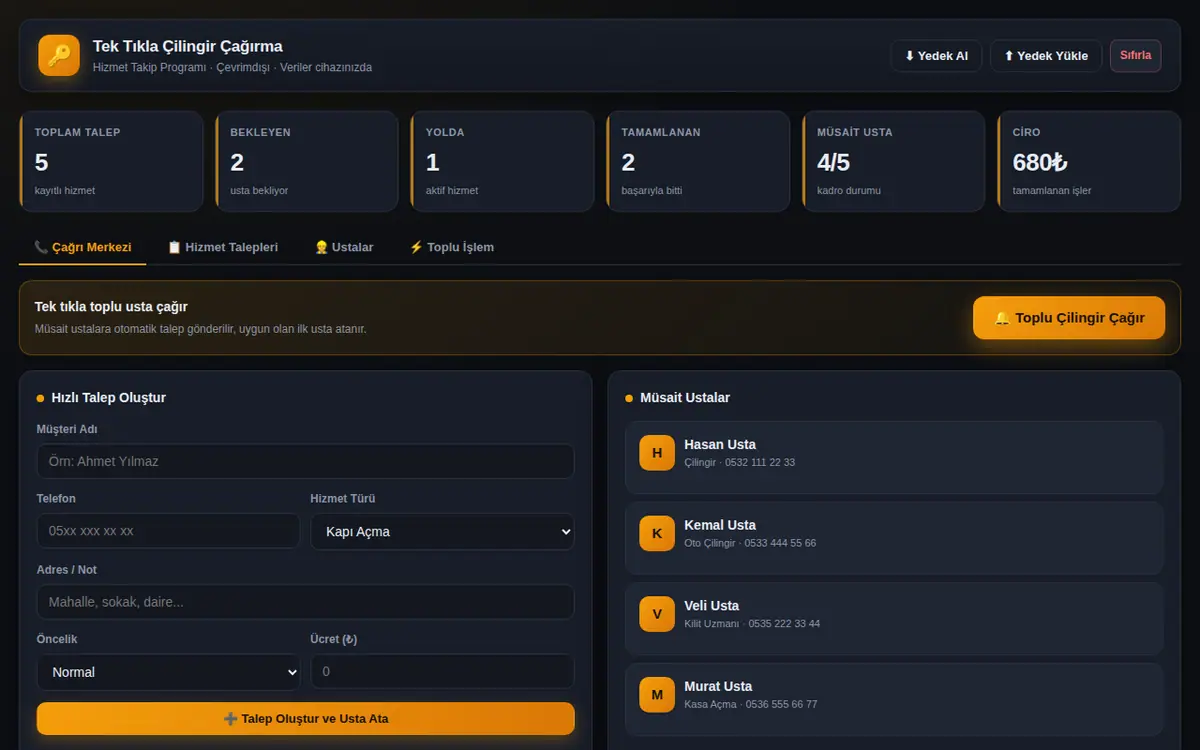Click Talep Oluştur ve Usta Ata button

click(306, 719)
